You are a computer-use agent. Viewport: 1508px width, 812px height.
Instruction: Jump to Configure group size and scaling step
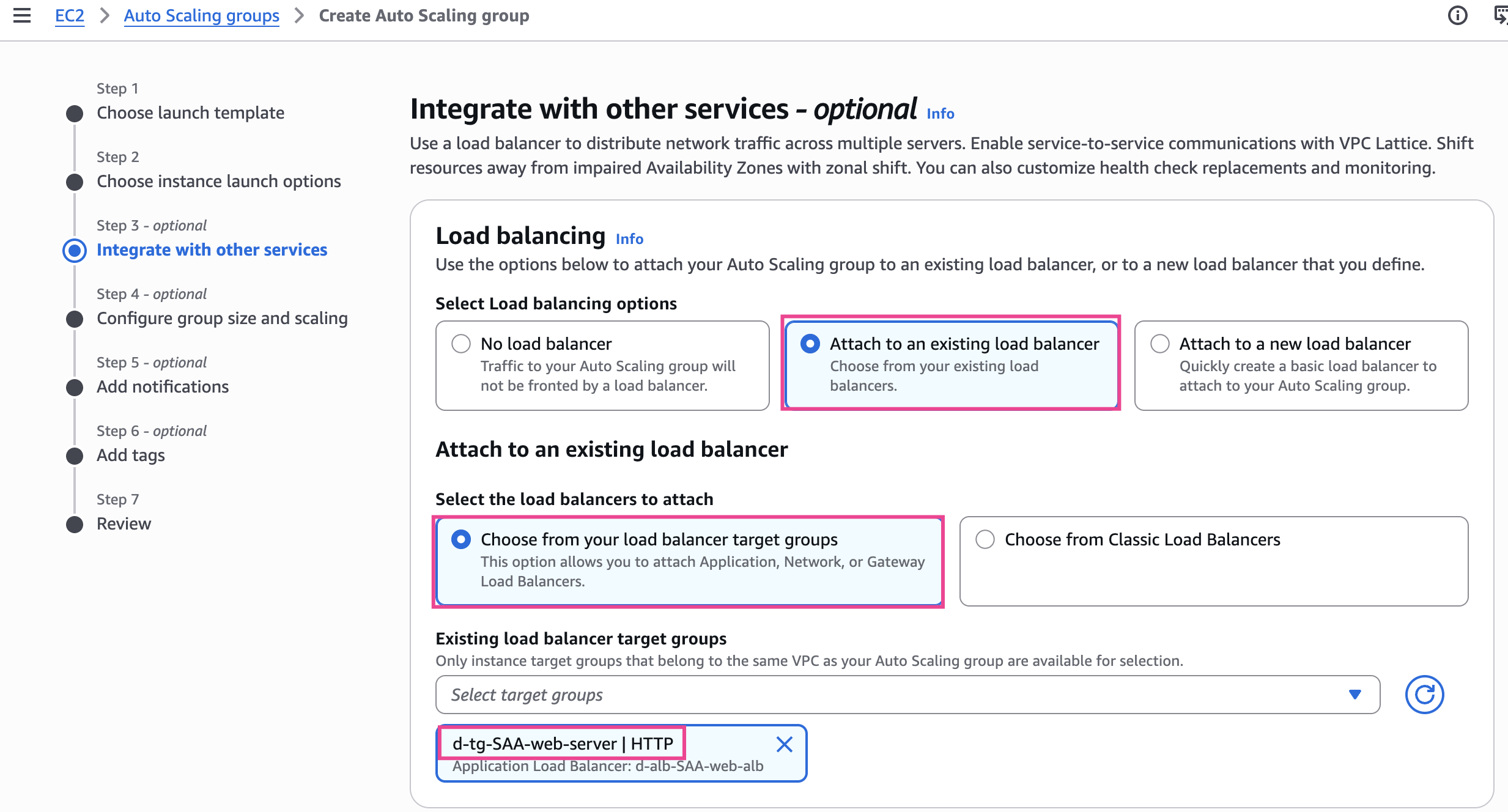tap(222, 319)
